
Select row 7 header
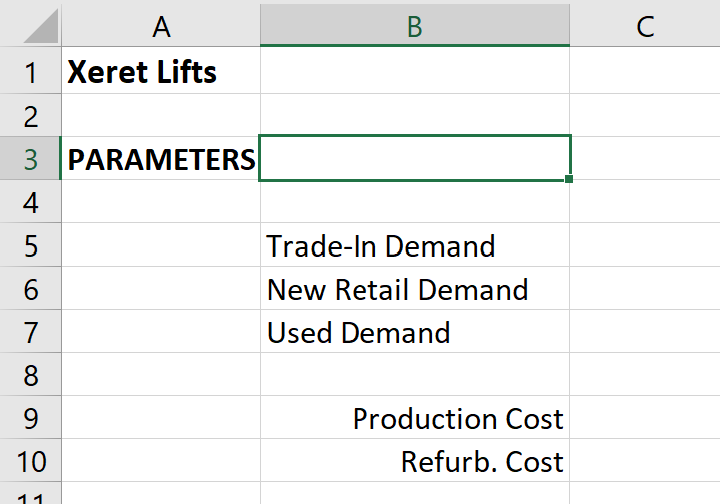pyautogui.click(x=30, y=331)
